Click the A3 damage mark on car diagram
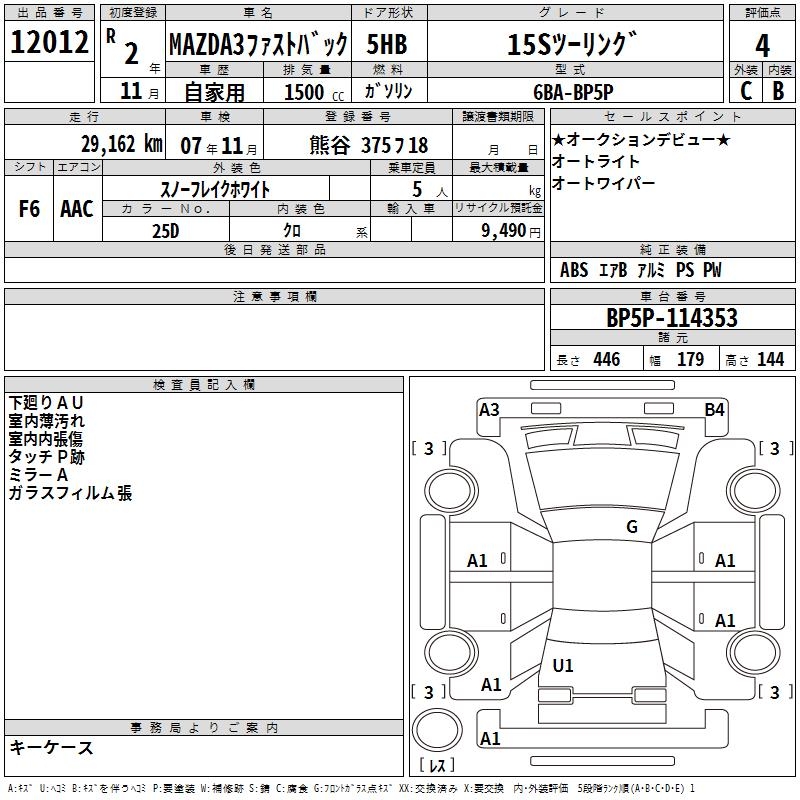The height and width of the screenshot is (800, 800). 489,409
